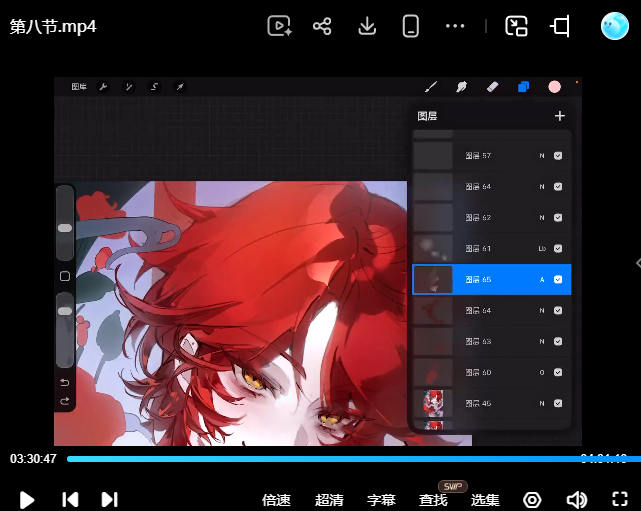The height and width of the screenshot is (511, 641).
Task: Play the video
Action: (27, 500)
